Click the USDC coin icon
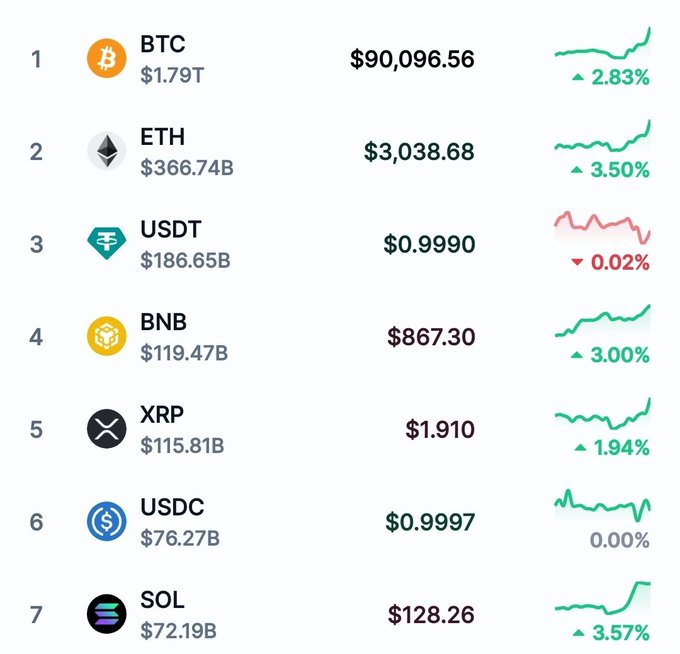The image size is (680, 654). click(x=106, y=522)
